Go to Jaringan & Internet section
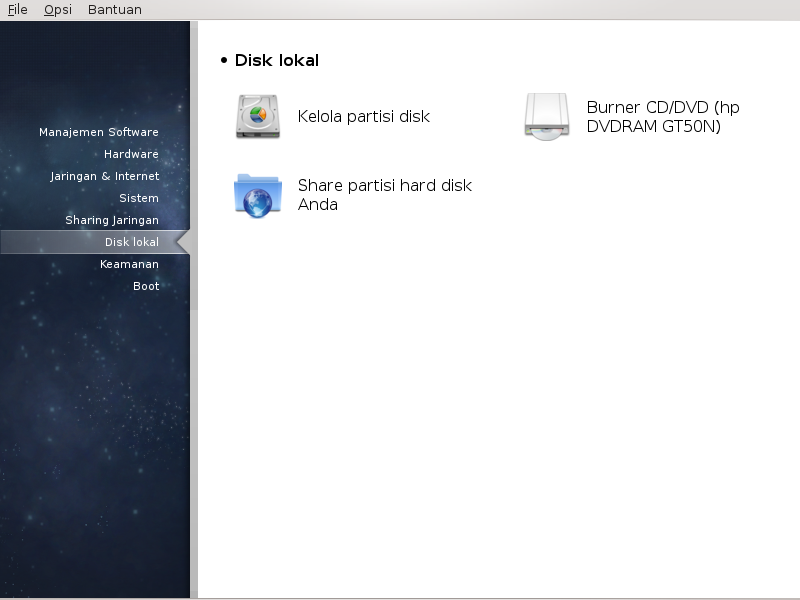 pos(105,176)
